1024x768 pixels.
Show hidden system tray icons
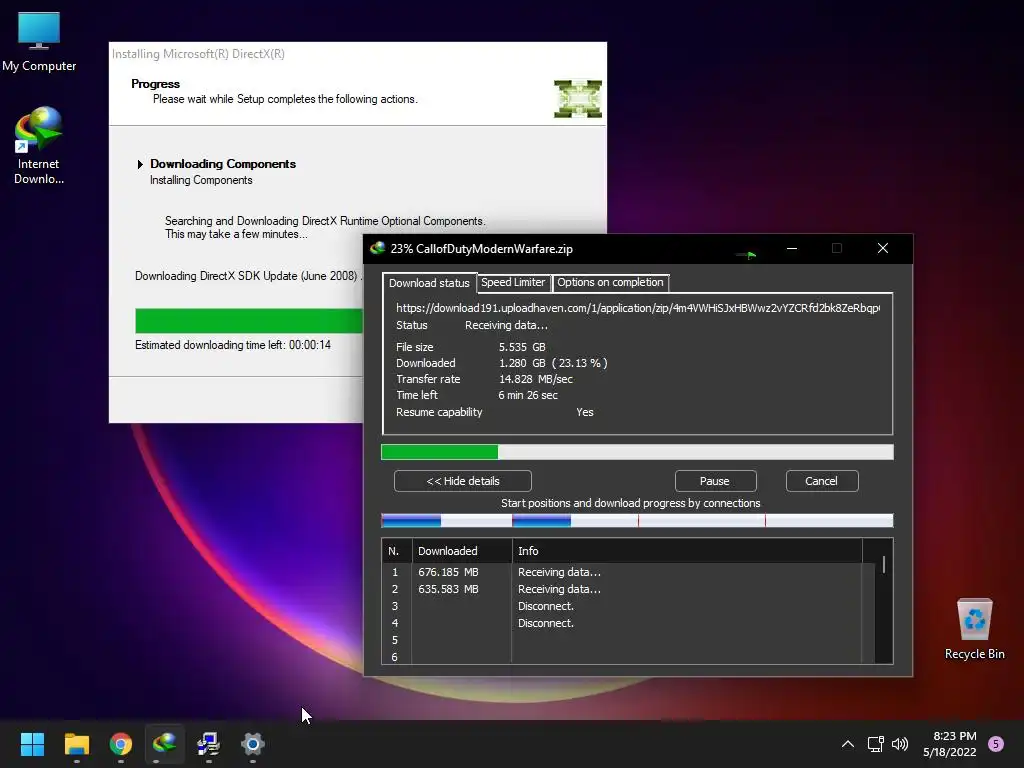pos(848,744)
